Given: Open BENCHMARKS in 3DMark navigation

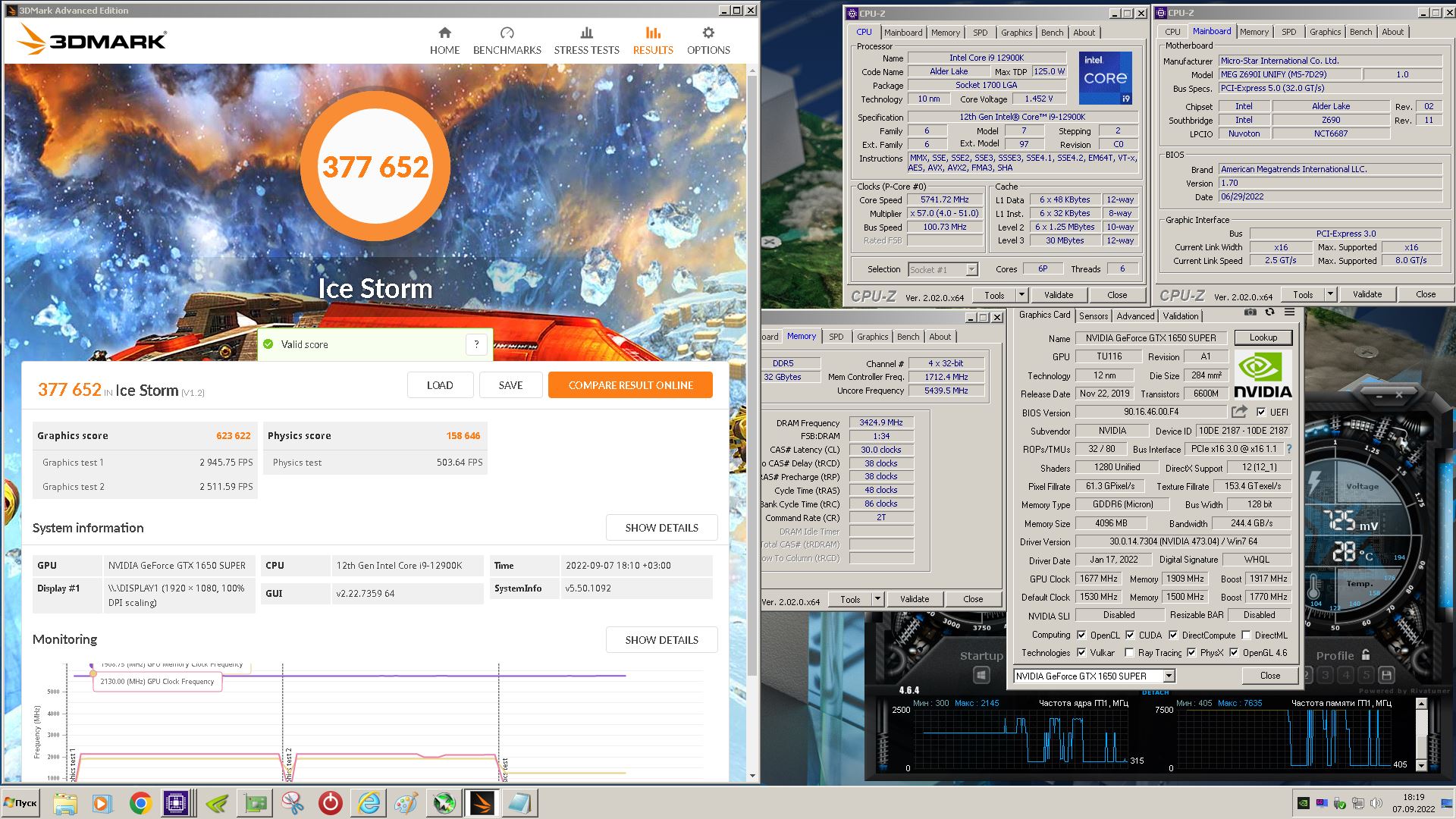Looking at the screenshot, I should point(507,41).
